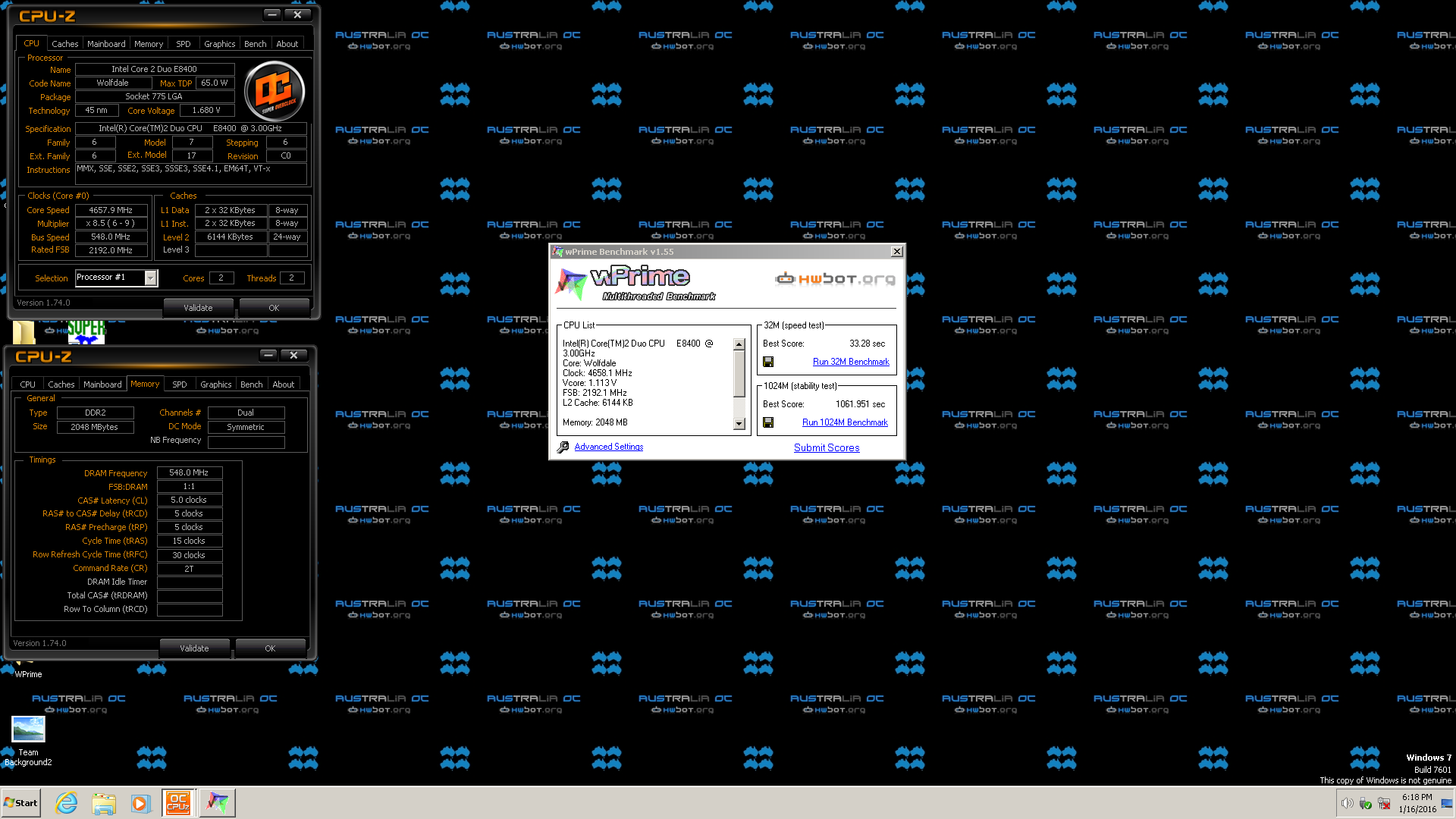1456x819 pixels.
Task: Click the wPrime taskbar button
Action: pos(218,803)
